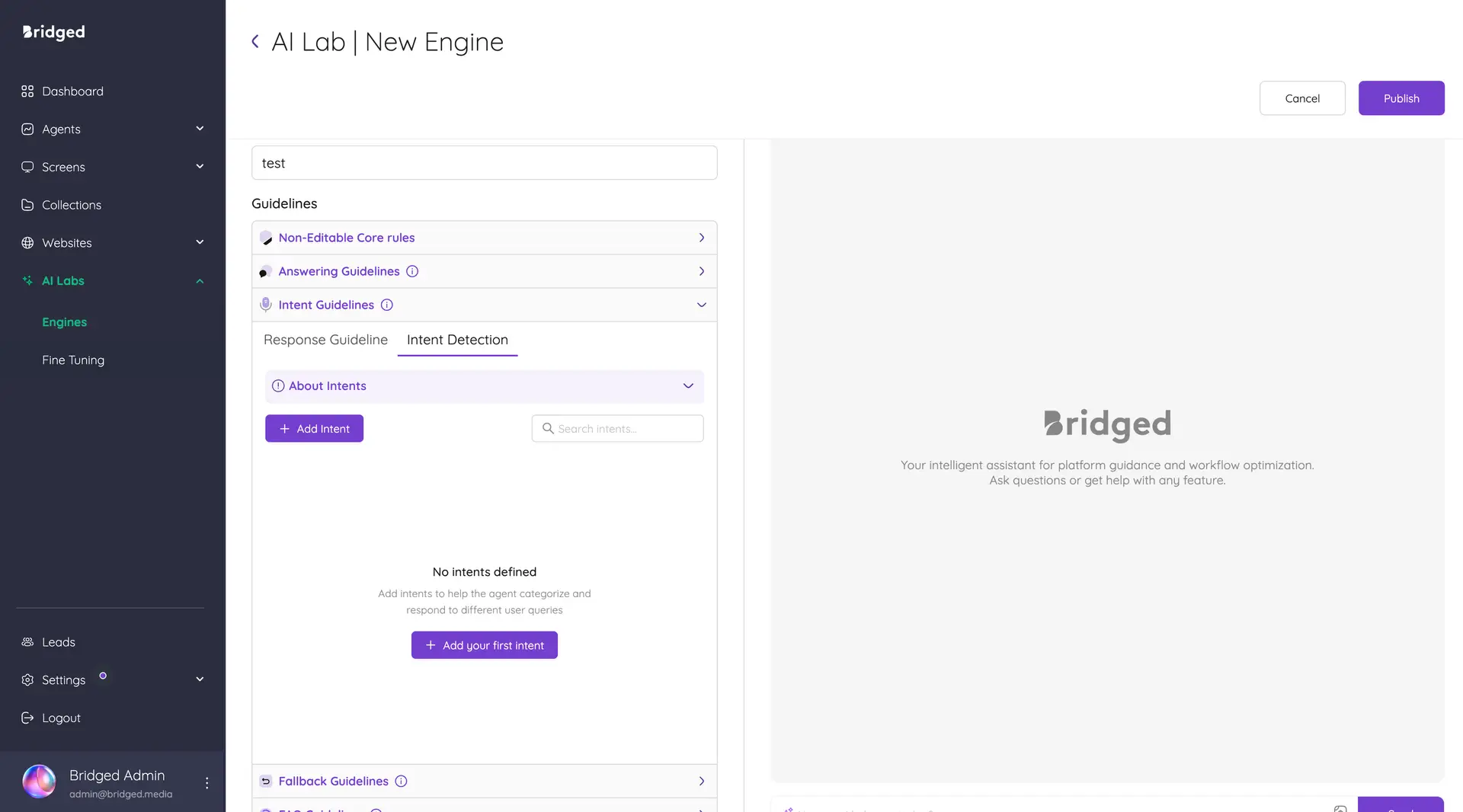Click the Websites globe icon
This screenshot has width=1463, height=812.
coord(27,242)
